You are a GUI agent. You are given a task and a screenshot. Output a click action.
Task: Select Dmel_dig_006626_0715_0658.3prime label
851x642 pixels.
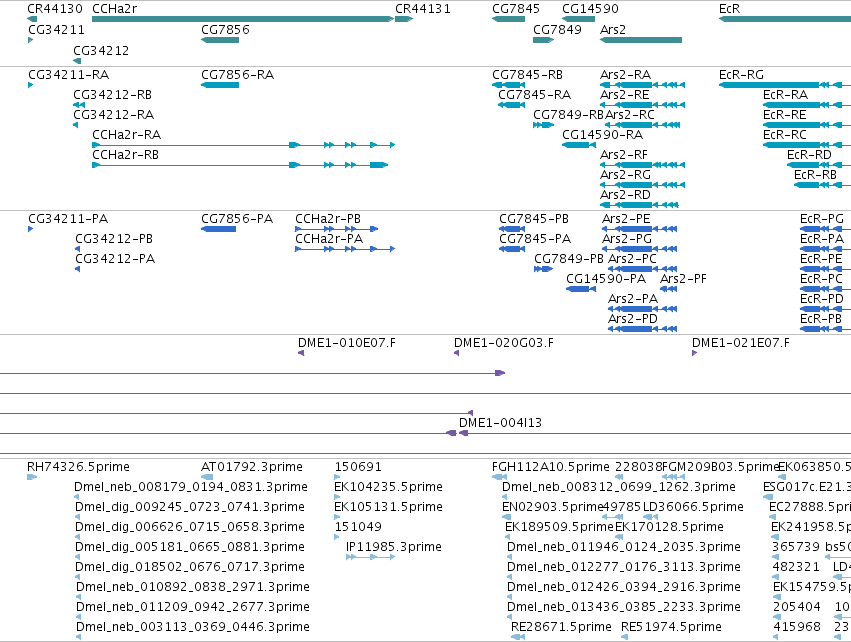[x=190, y=527]
